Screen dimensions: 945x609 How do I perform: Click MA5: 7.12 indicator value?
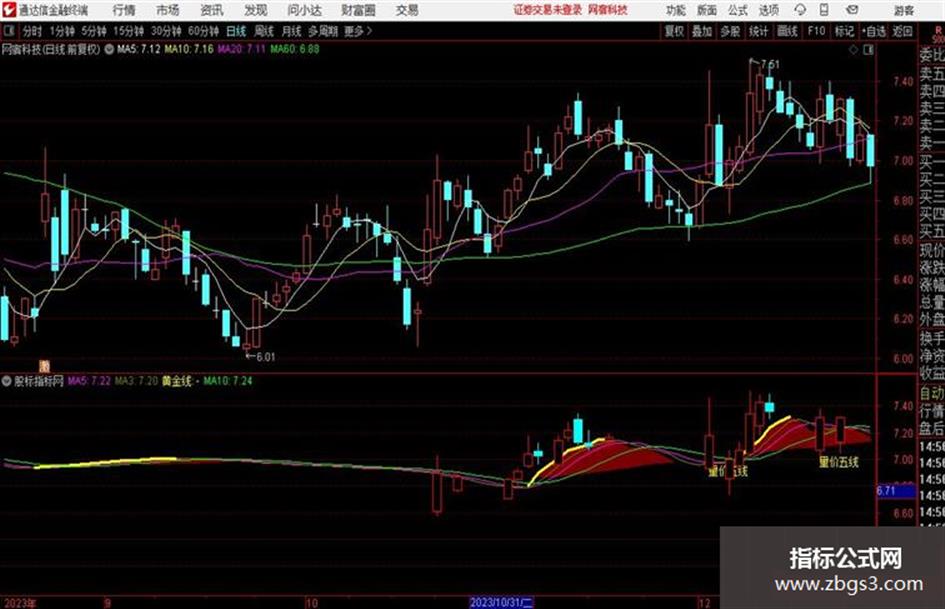(139, 49)
